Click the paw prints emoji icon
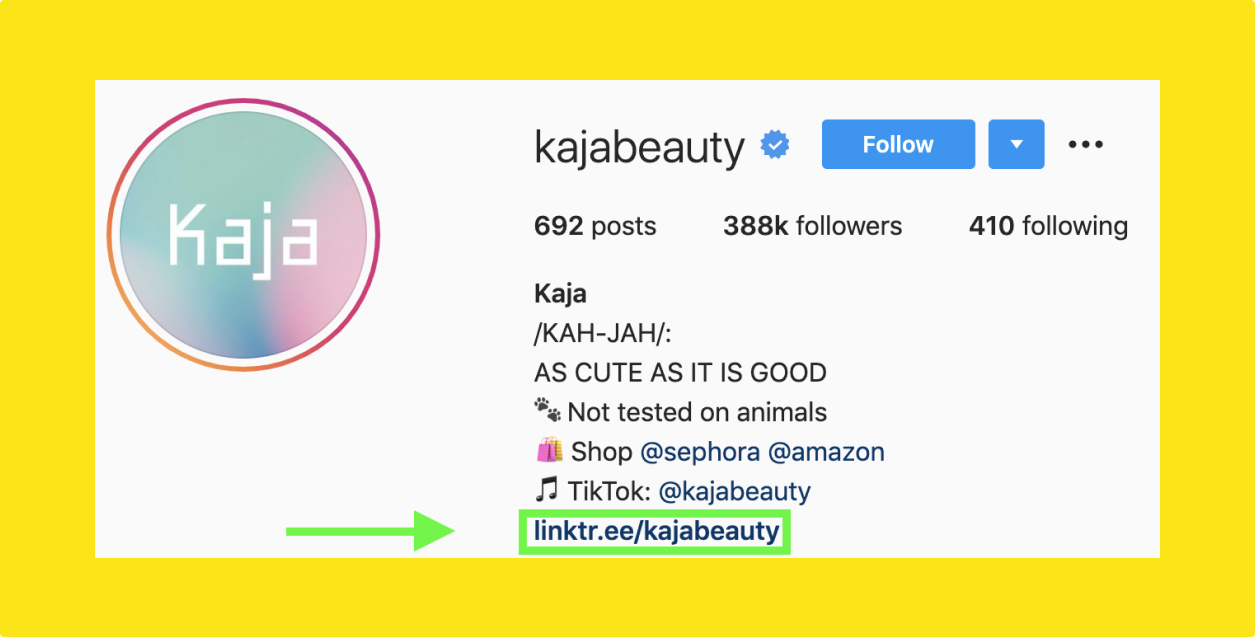This screenshot has width=1255, height=637. click(547, 411)
